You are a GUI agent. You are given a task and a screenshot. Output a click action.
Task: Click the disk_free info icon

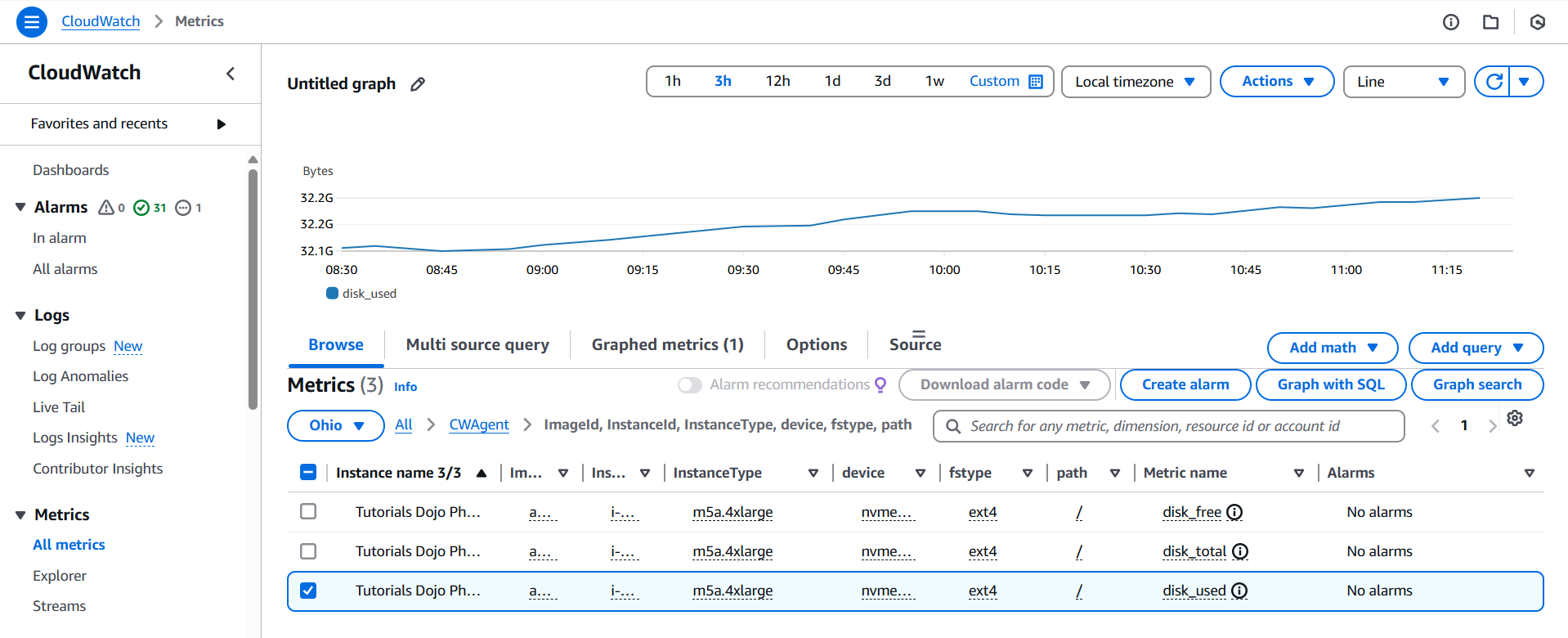1234,512
